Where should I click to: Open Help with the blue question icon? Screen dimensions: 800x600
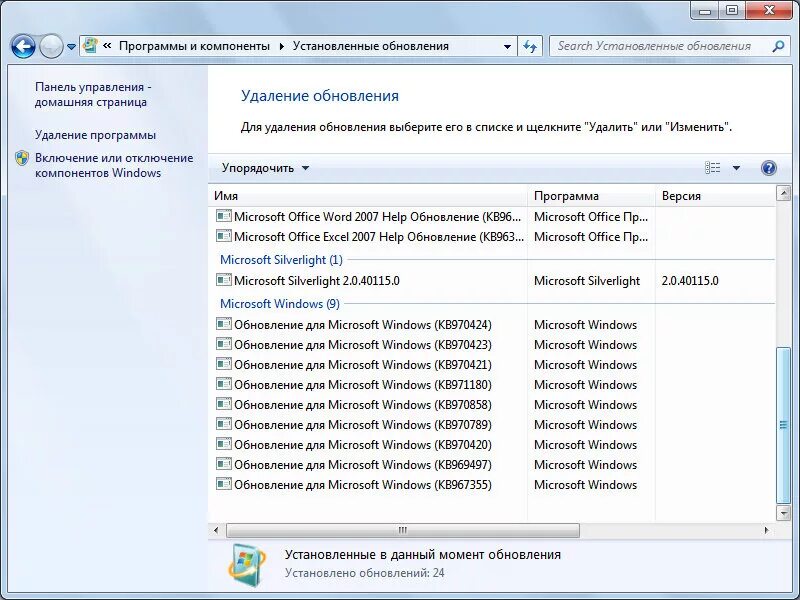click(768, 168)
